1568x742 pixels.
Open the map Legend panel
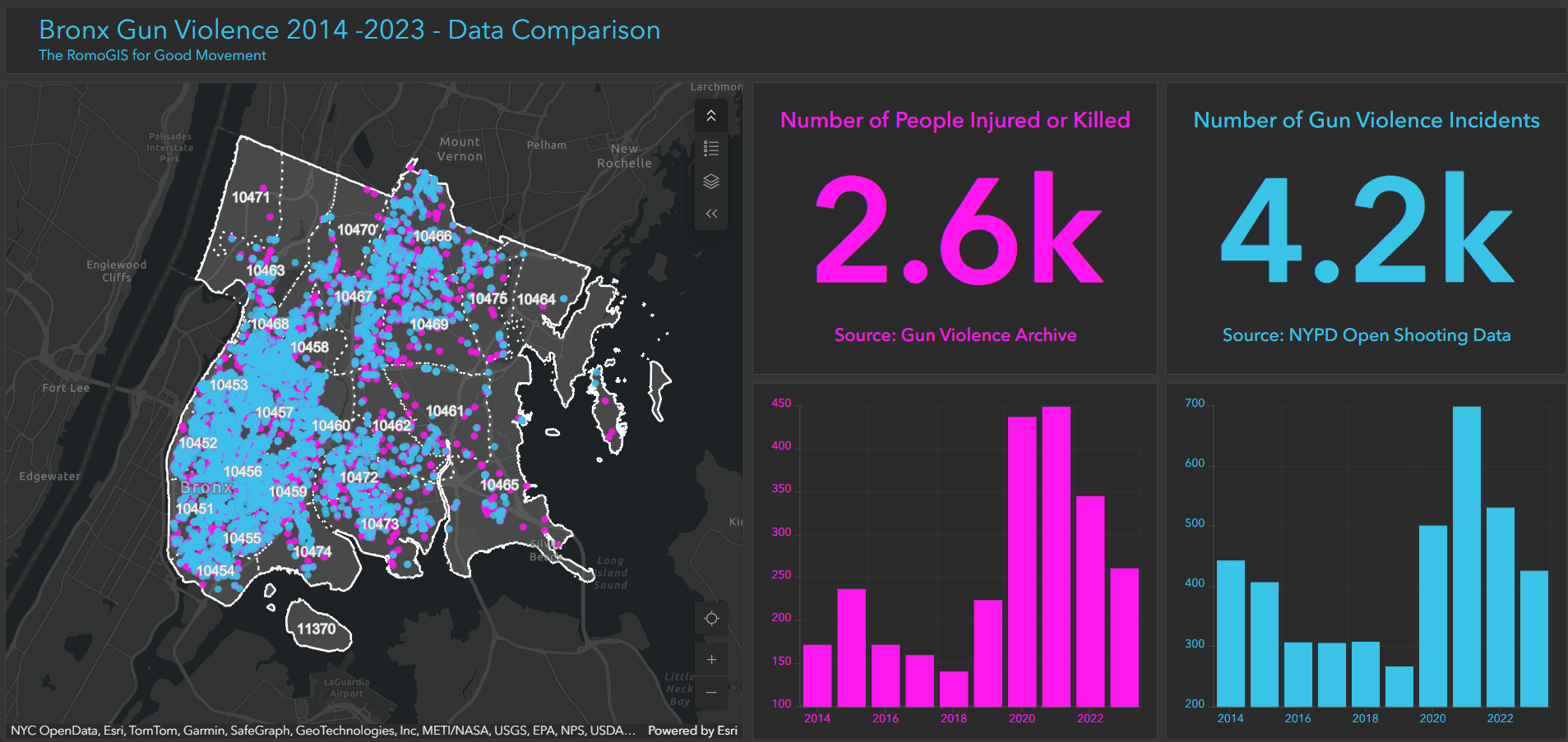[x=711, y=149]
